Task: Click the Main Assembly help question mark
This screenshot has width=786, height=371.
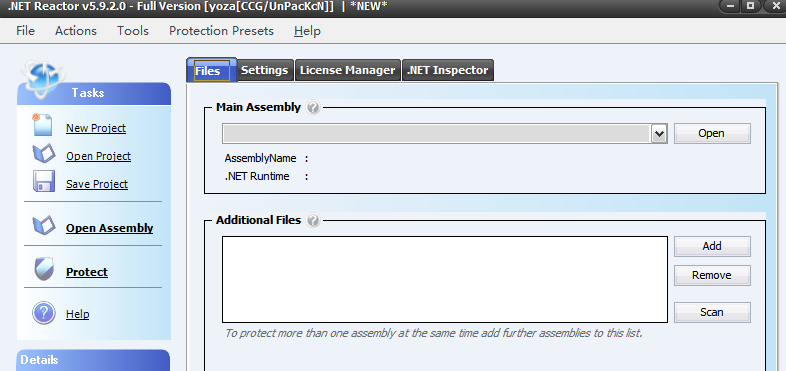Action: pos(313,107)
